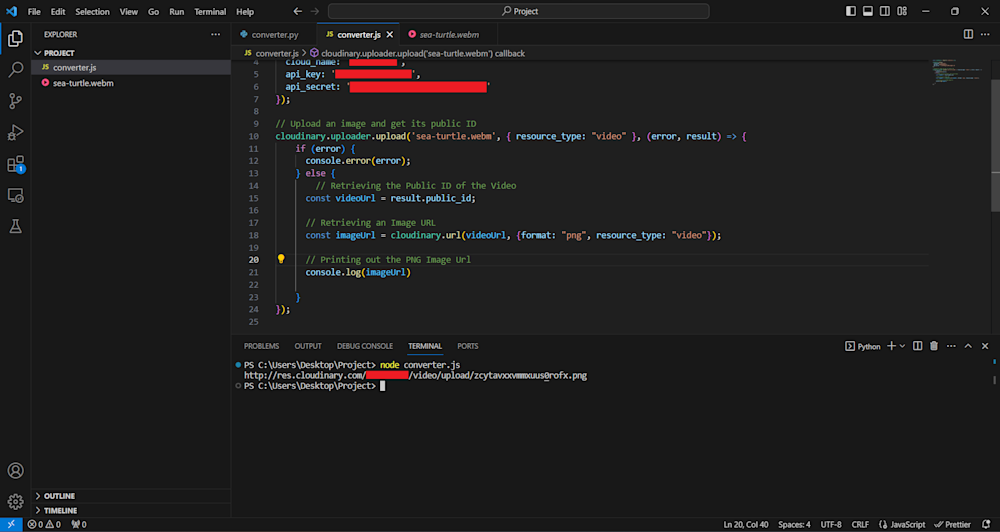Screen dimensions: 1000x532
Task: Click the Project search command center
Action: point(518,11)
